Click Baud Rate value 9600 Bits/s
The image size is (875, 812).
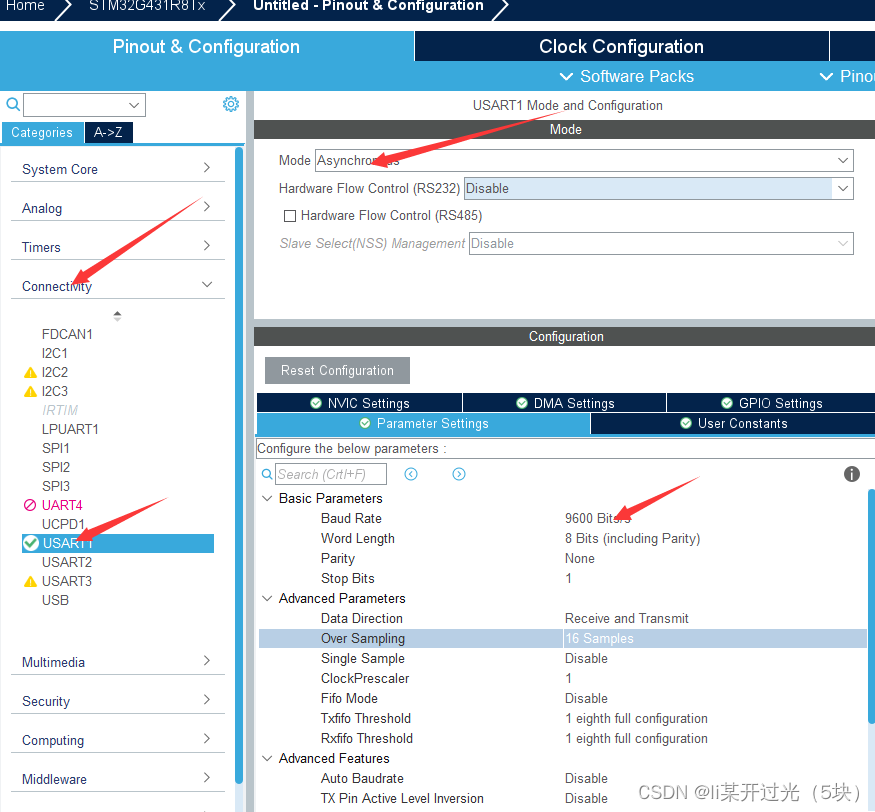[598, 518]
